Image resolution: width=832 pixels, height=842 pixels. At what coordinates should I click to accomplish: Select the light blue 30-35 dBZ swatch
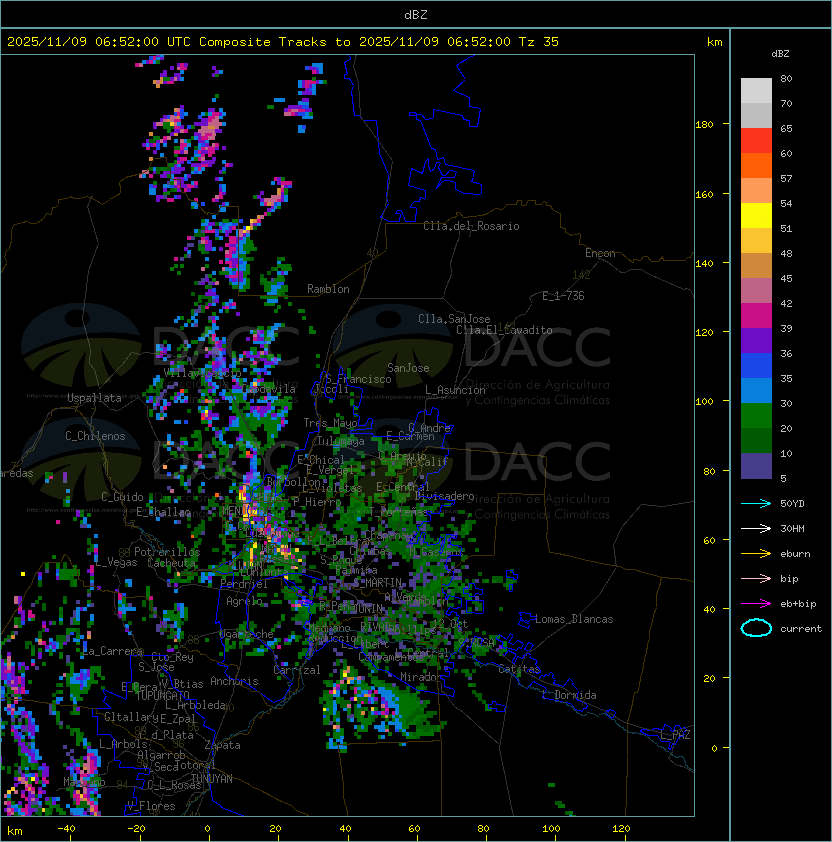756,390
